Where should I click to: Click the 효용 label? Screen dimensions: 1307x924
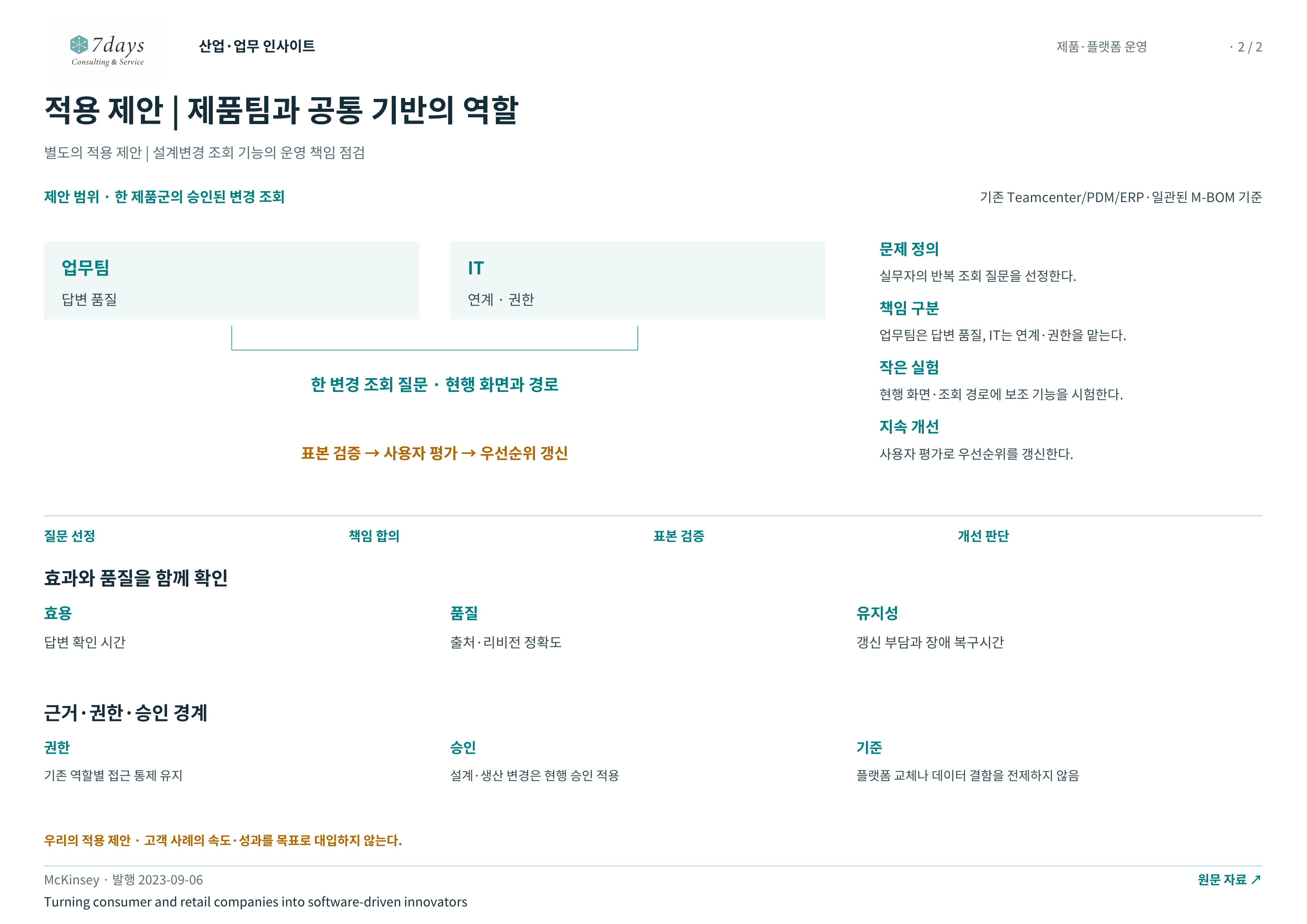click(58, 613)
